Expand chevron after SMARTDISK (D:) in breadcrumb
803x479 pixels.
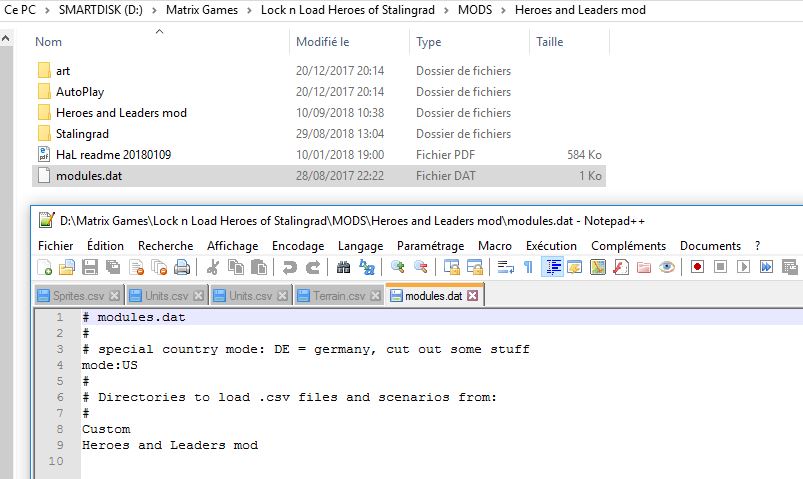click(154, 10)
